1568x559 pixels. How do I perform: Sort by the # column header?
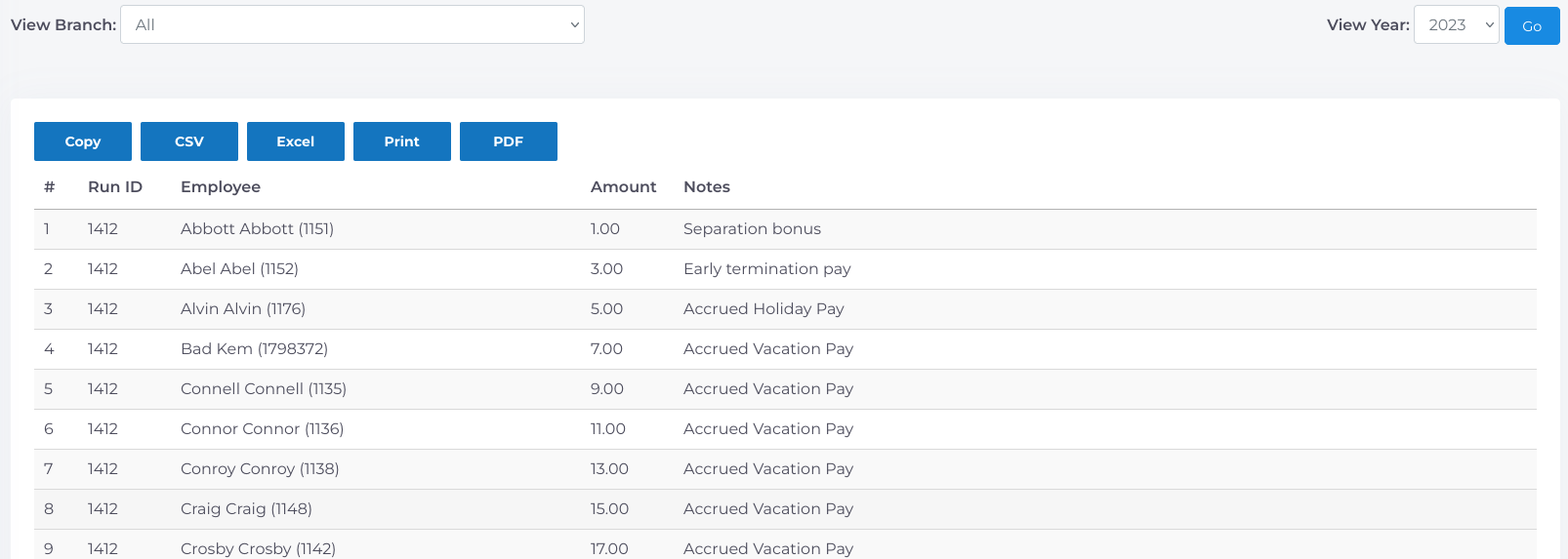(x=49, y=187)
